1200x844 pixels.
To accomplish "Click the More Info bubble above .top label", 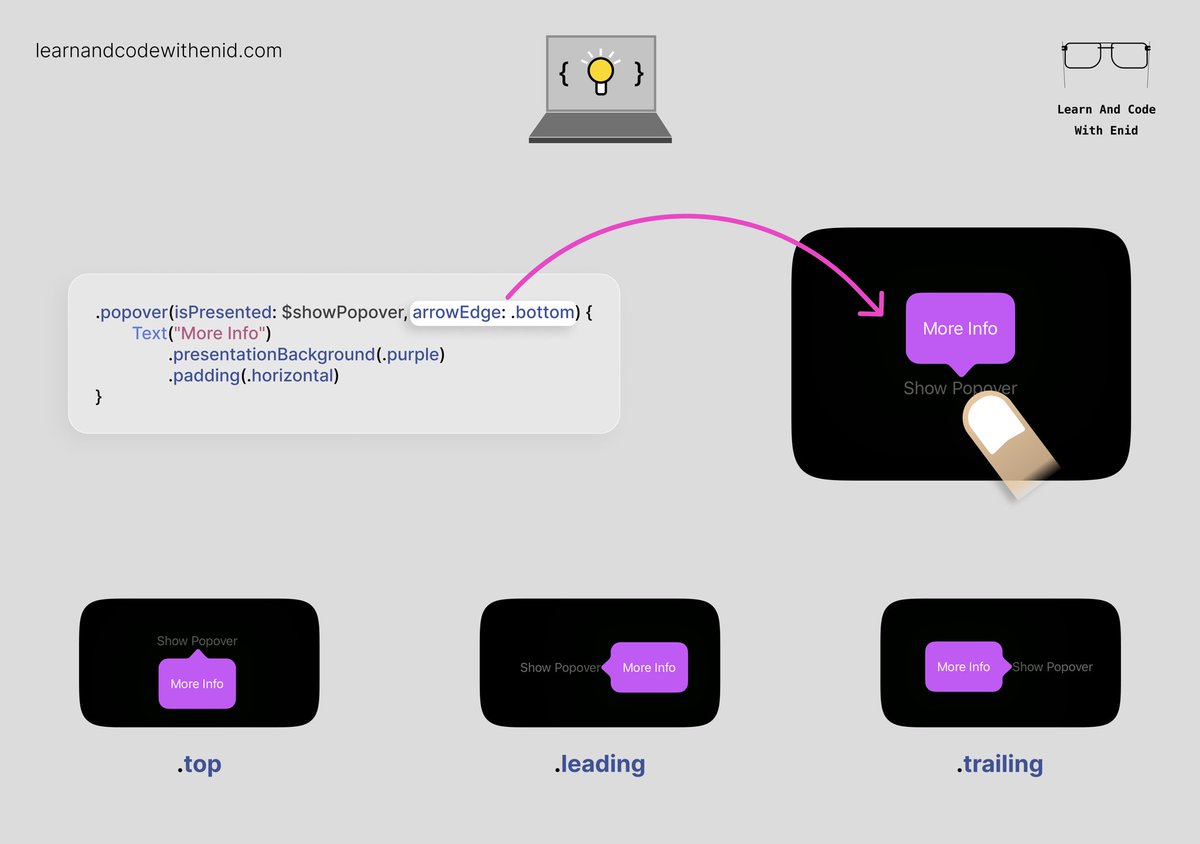I will coord(197,683).
